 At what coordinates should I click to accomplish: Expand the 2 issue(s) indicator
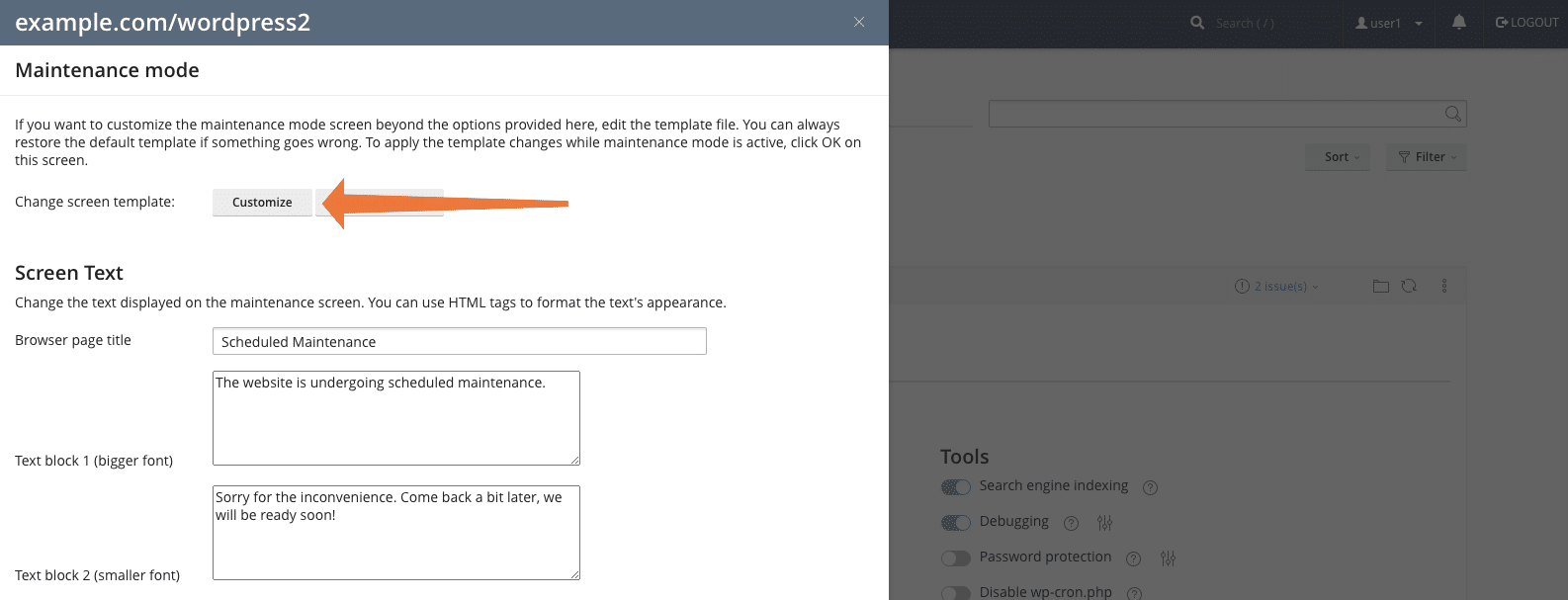pyautogui.click(x=1276, y=287)
